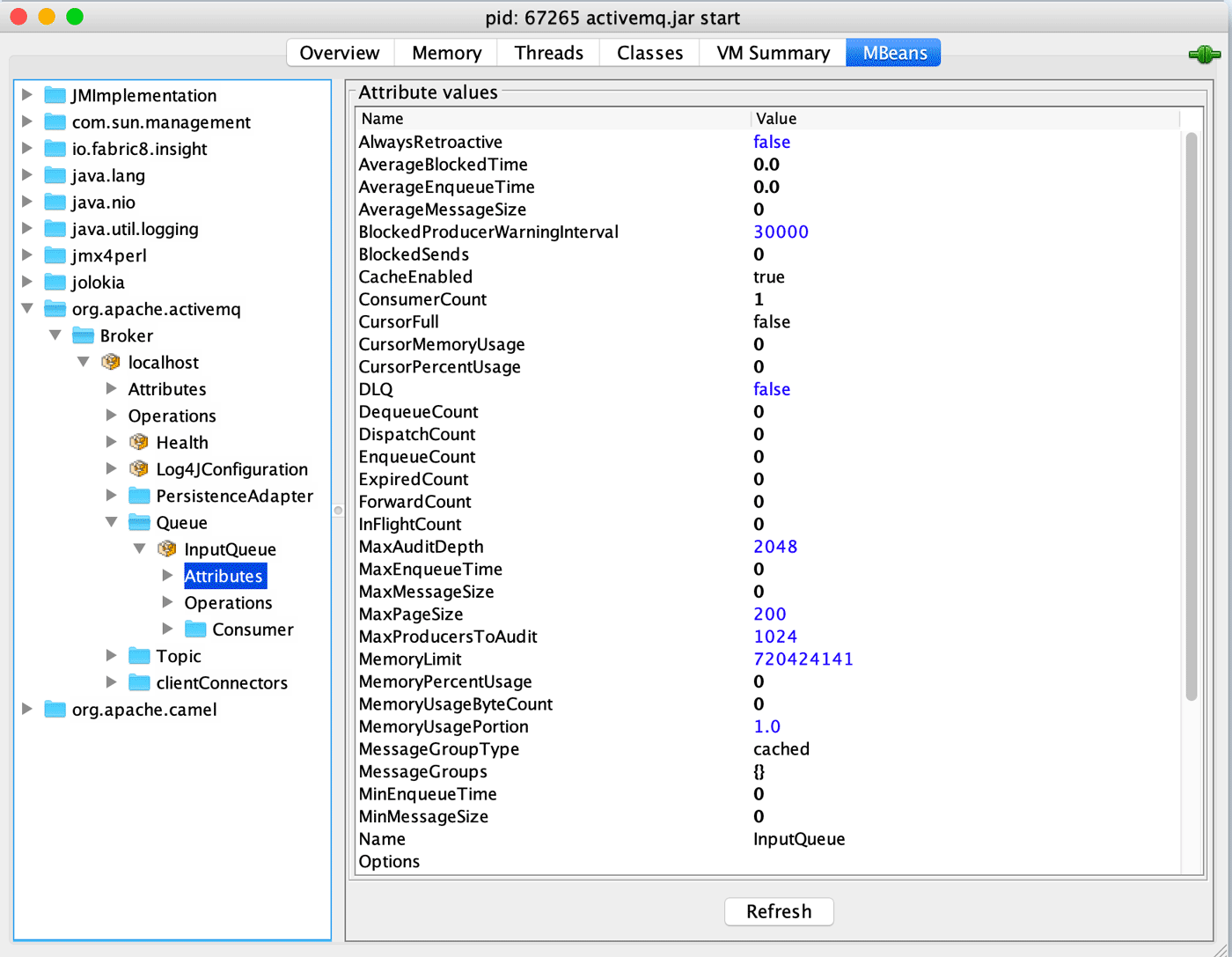Click the localhost MBean icon

111,362
